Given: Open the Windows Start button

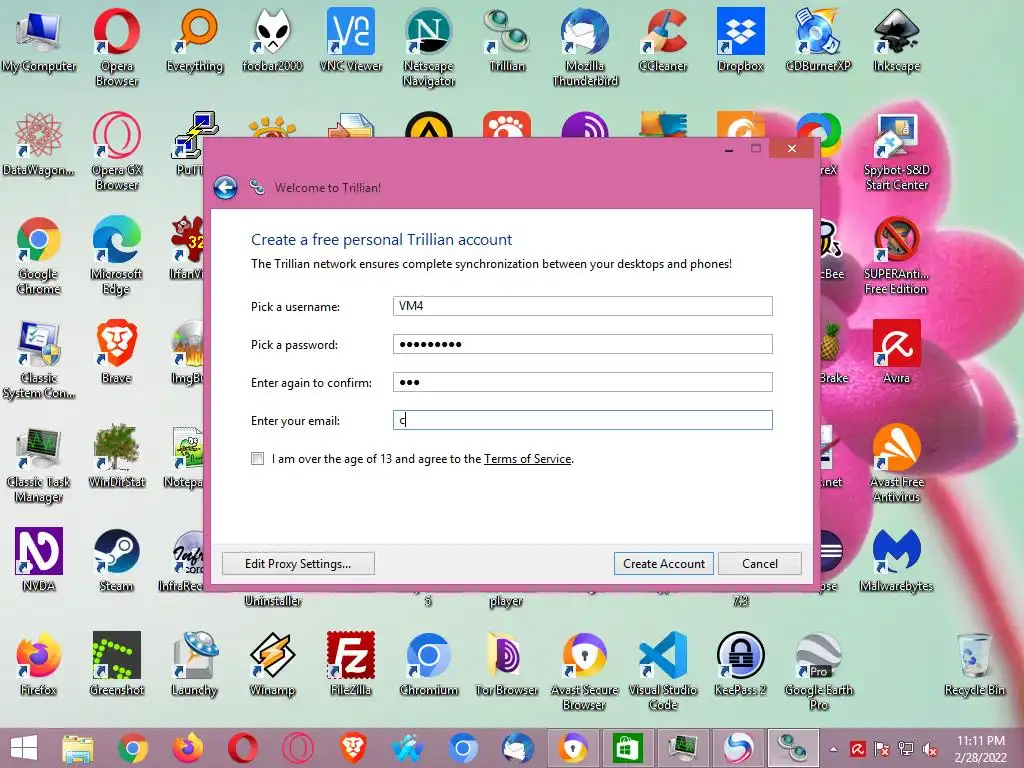Looking at the screenshot, I should [x=24, y=748].
